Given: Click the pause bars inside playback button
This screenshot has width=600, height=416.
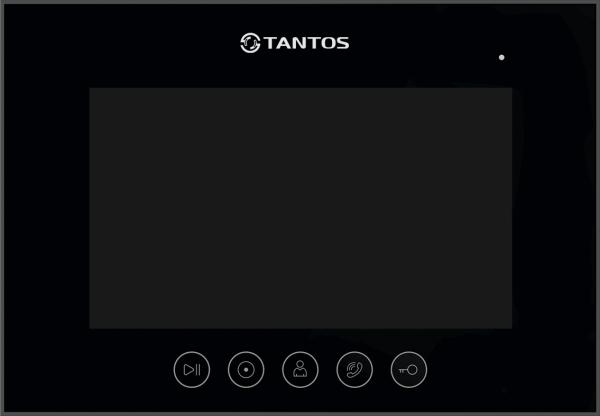Looking at the screenshot, I should click(198, 370).
